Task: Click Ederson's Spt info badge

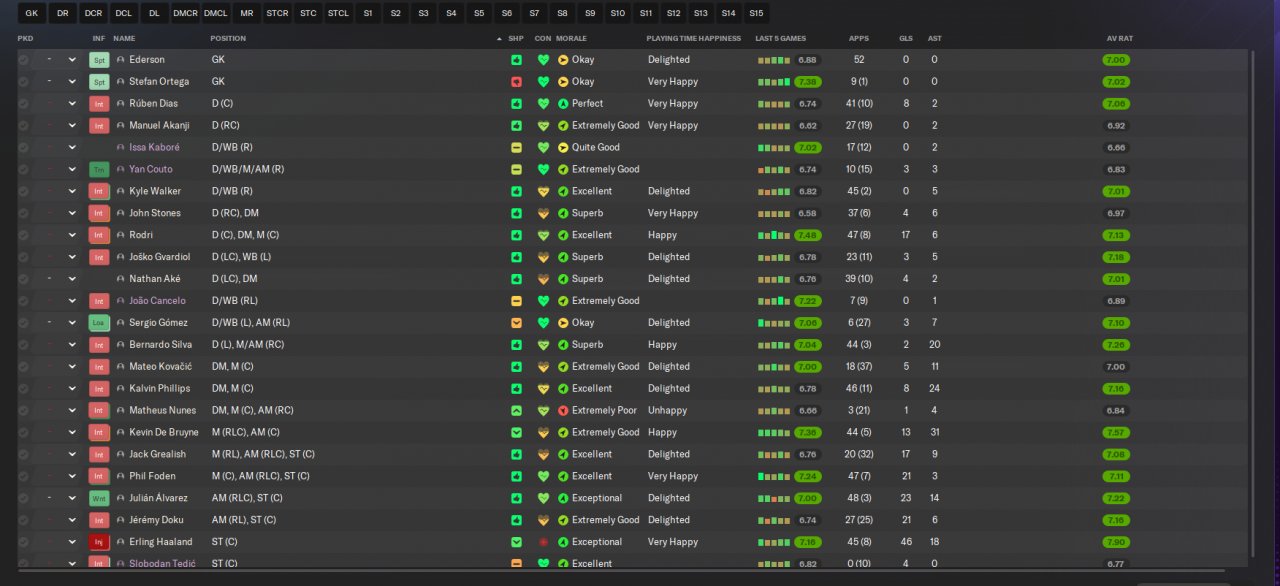Action: pyautogui.click(x=99, y=60)
